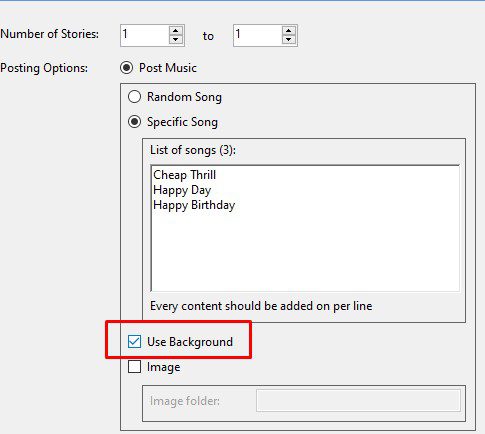Decrease the minimum Number of Stories value

[176, 40]
